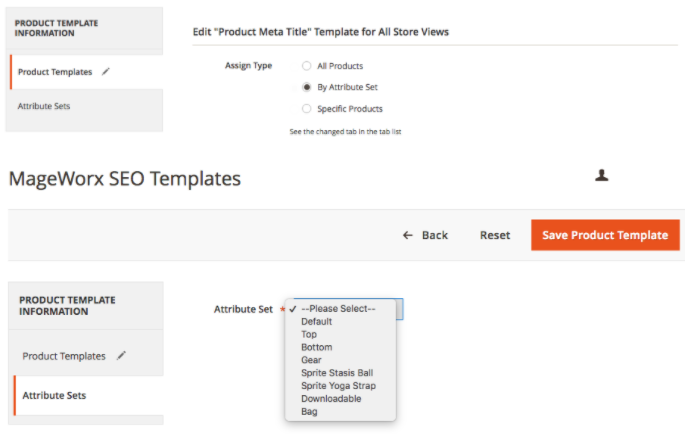Select the All Products radio button
The image size is (685, 443).
pyautogui.click(x=307, y=66)
